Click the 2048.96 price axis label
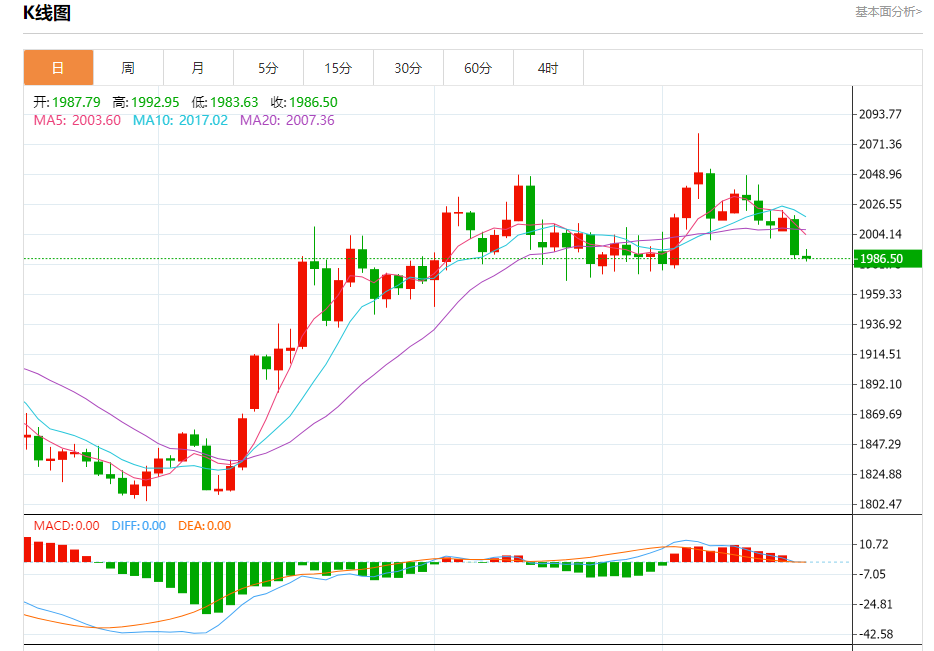 click(x=880, y=175)
